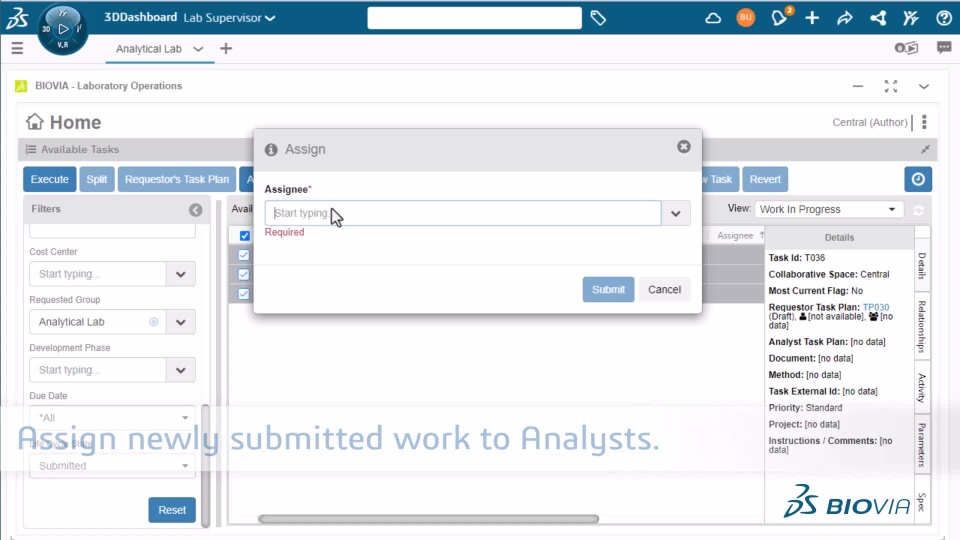Open the Submitted state dropdown
Viewport: 960px width, 540px height.
(112, 466)
